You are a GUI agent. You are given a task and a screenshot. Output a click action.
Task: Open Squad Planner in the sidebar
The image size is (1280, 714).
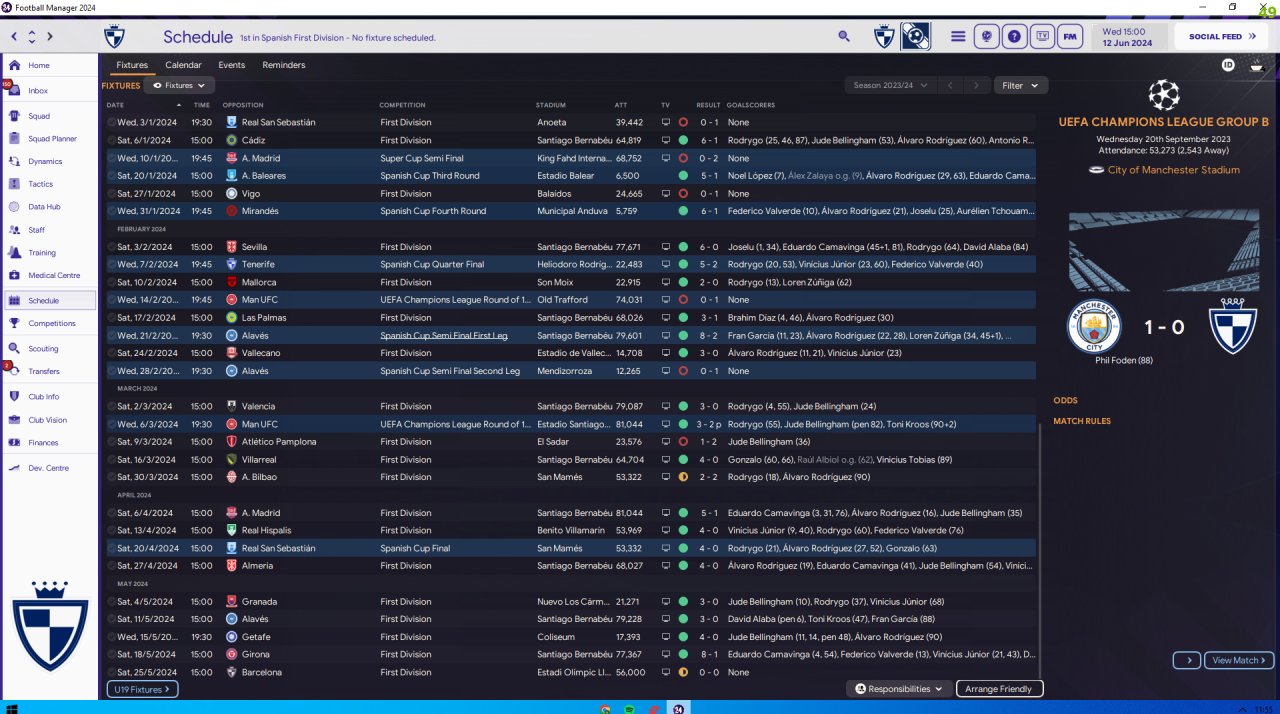point(49,139)
